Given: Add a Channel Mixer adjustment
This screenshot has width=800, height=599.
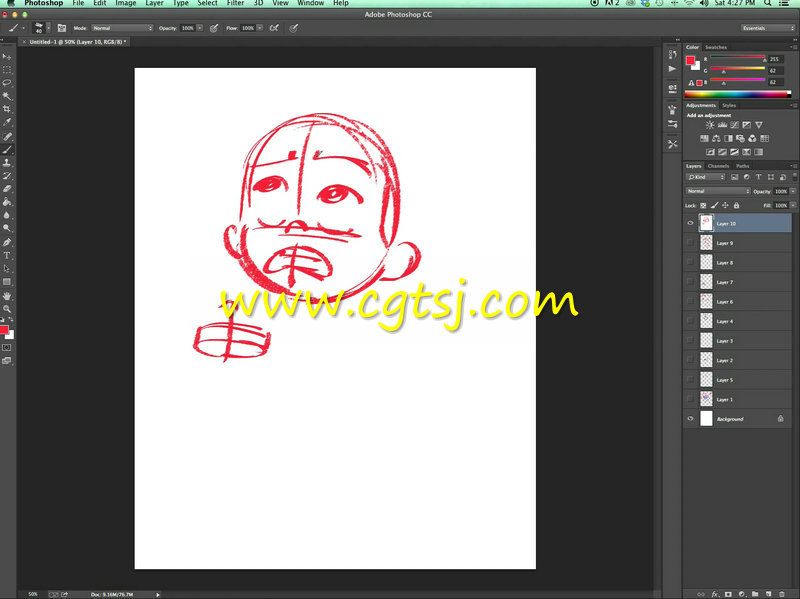Looking at the screenshot, I should (x=752, y=138).
